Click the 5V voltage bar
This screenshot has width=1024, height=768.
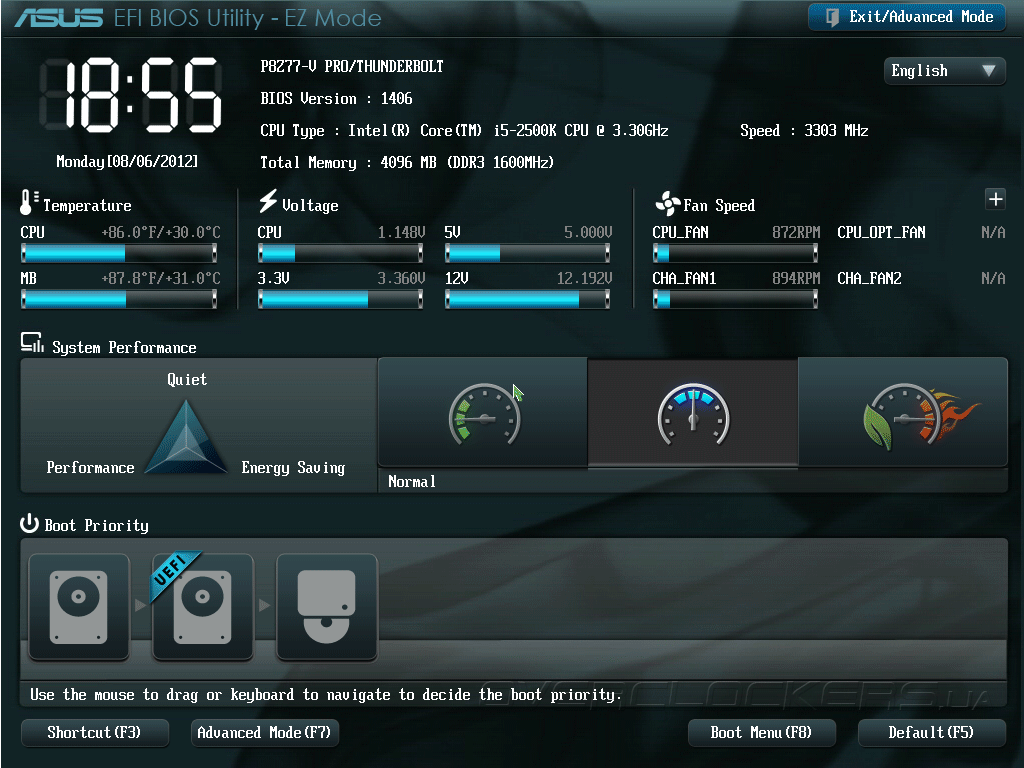click(528, 253)
